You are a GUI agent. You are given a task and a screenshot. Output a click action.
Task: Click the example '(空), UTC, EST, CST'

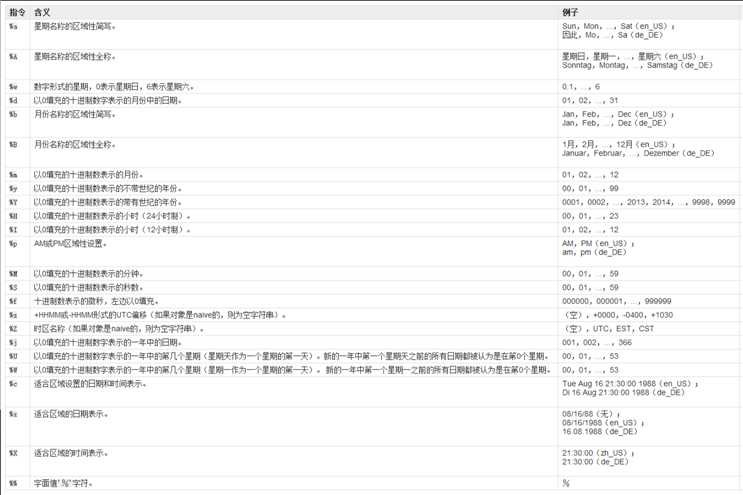coord(608,329)
